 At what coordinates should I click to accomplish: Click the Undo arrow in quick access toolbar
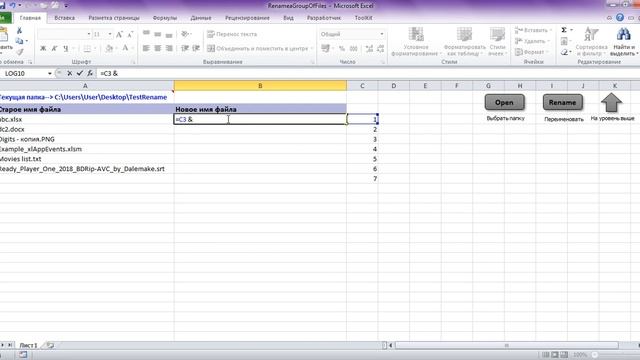click(13, 6)
